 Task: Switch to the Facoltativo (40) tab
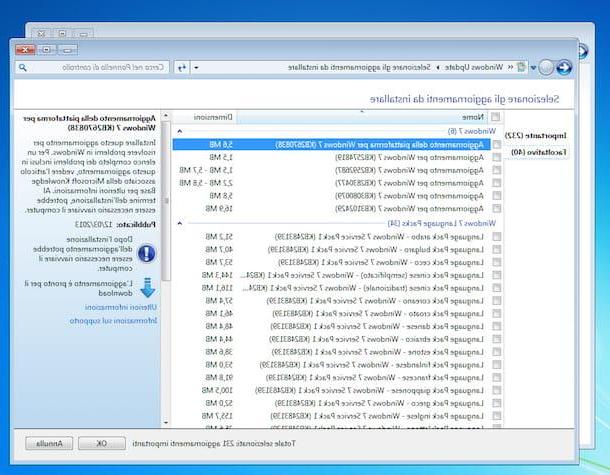(538, 152)
